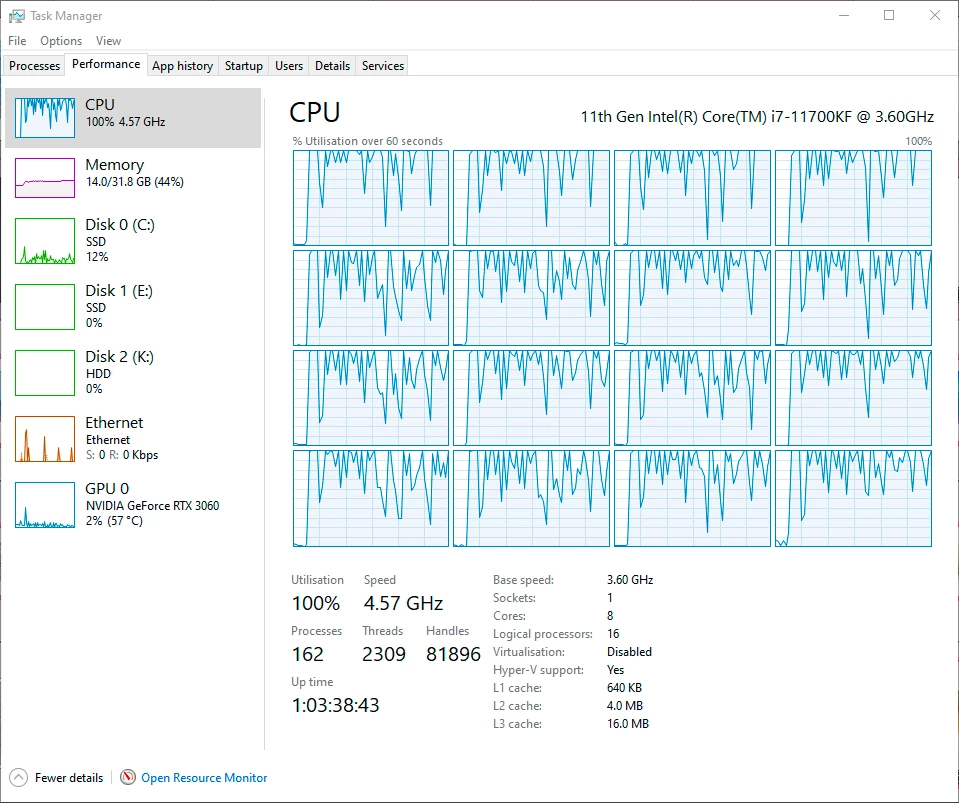The height and width of the screenshot is (803, 959).
Task: Click the Virtualisation Disabled value
Action: [629, 652]
